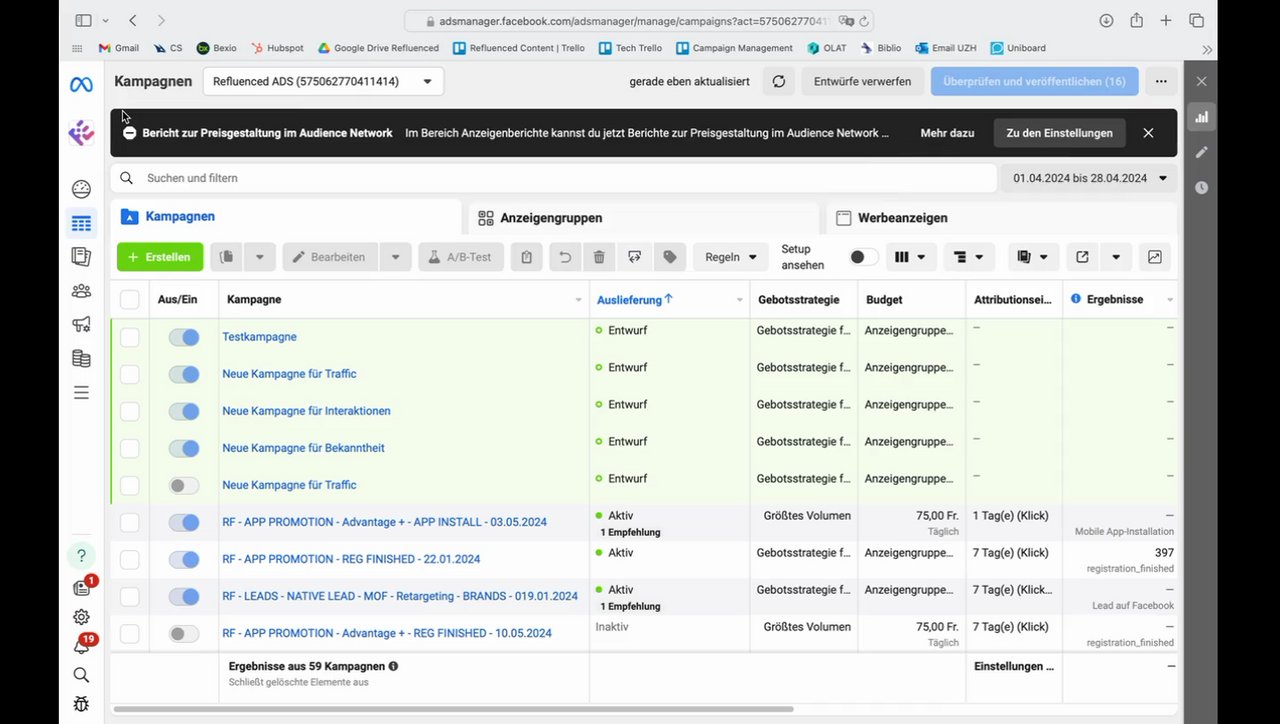Toggle Testkampagne campaign off

(x=184, y=337)
